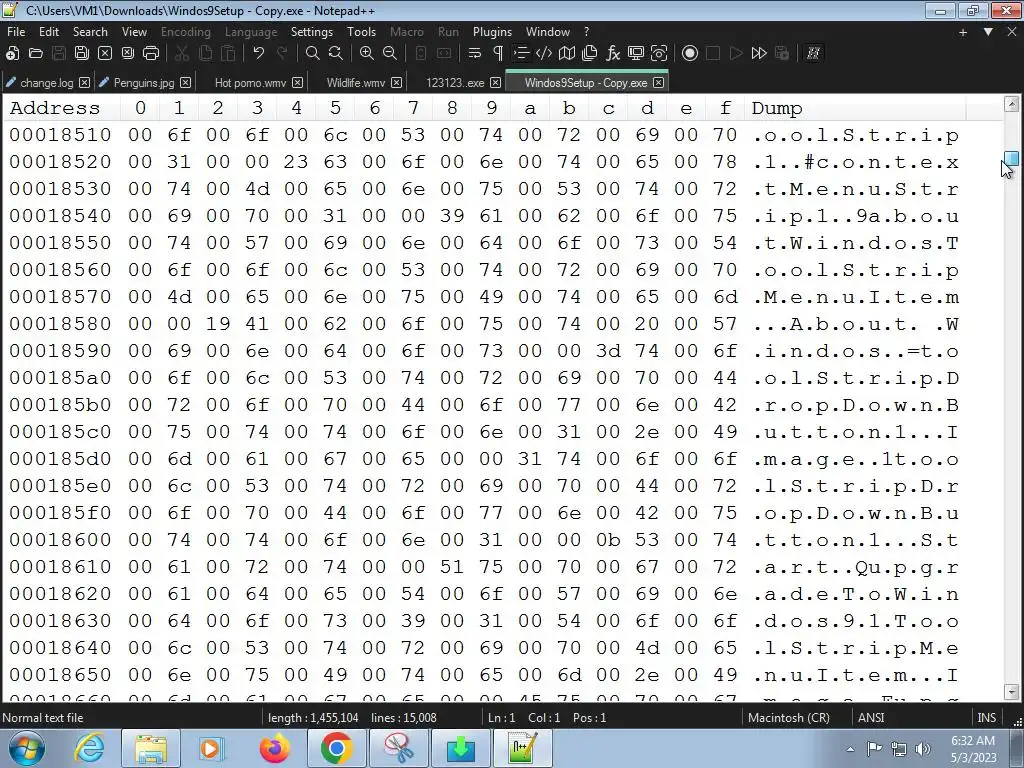This screenshot has height=768, width=1024.
Task: Open the View menu
Action: [x=135, y=31]
